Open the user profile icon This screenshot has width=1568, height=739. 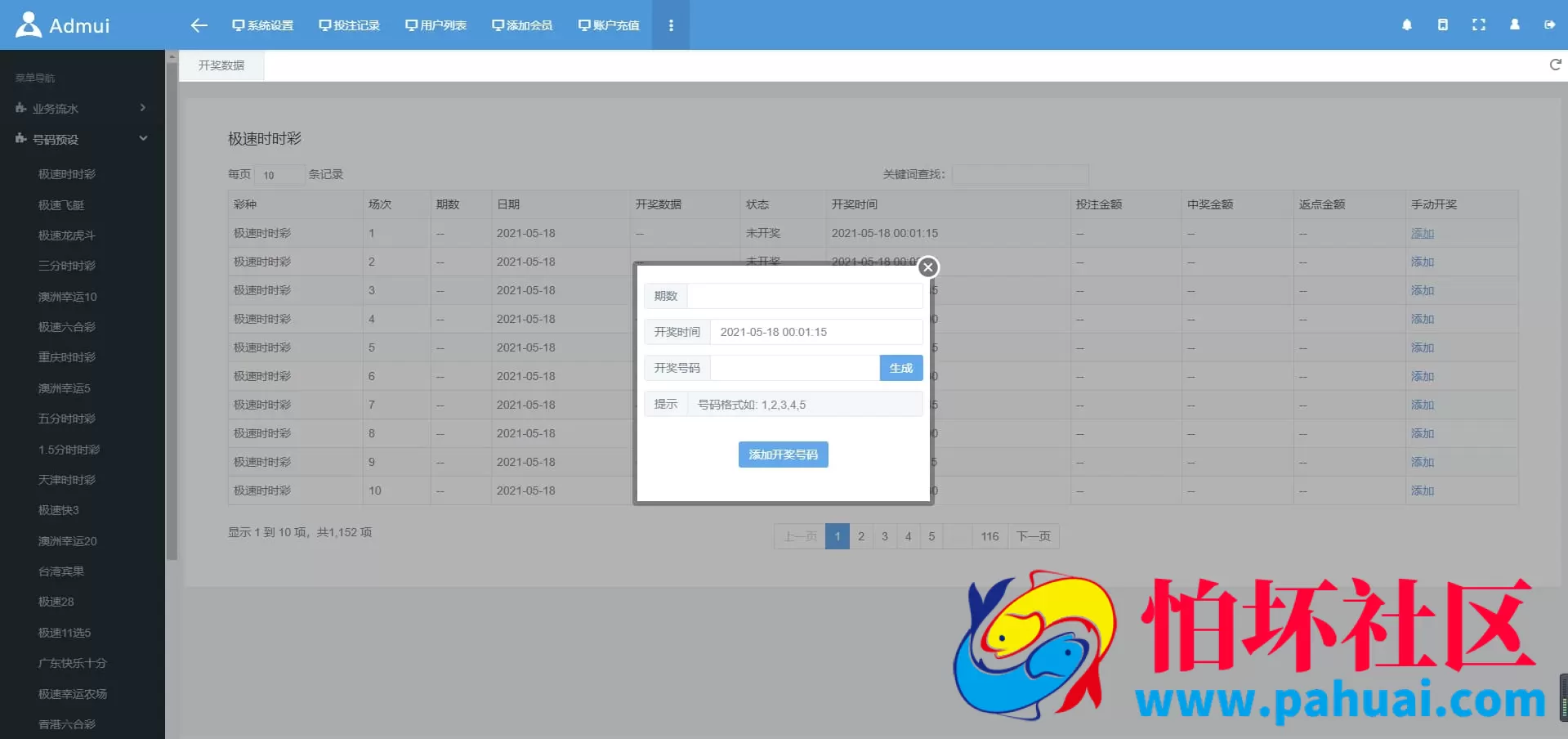click(1514, 25)
